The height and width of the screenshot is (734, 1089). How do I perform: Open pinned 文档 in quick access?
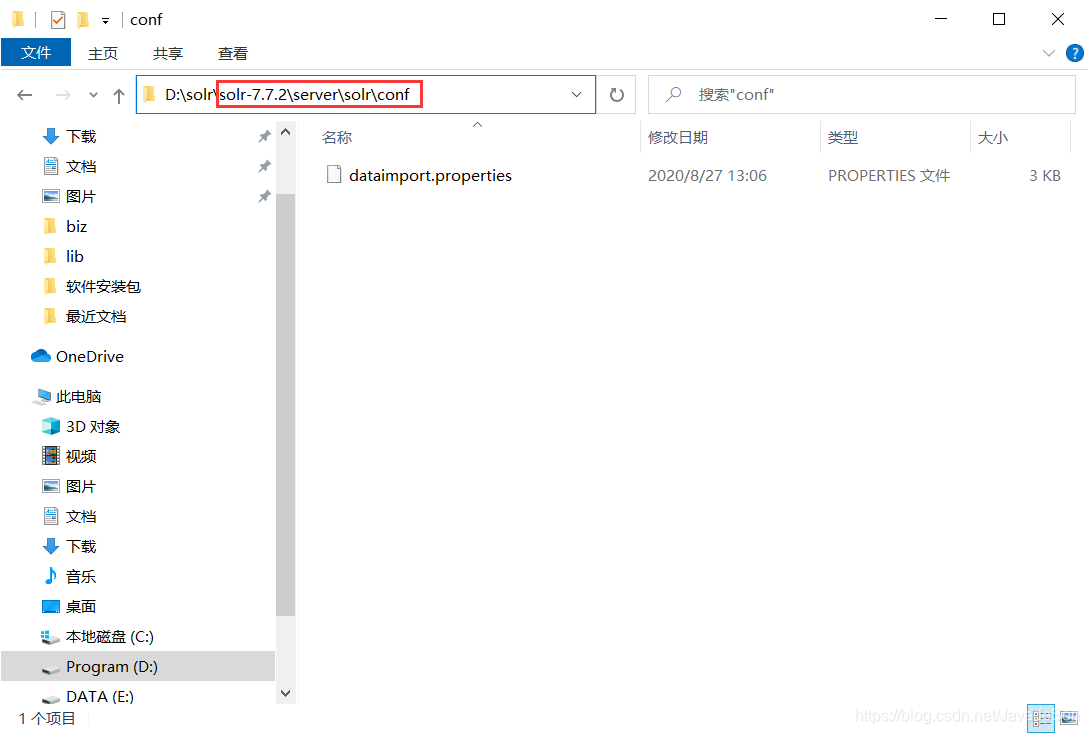(81, 167)
